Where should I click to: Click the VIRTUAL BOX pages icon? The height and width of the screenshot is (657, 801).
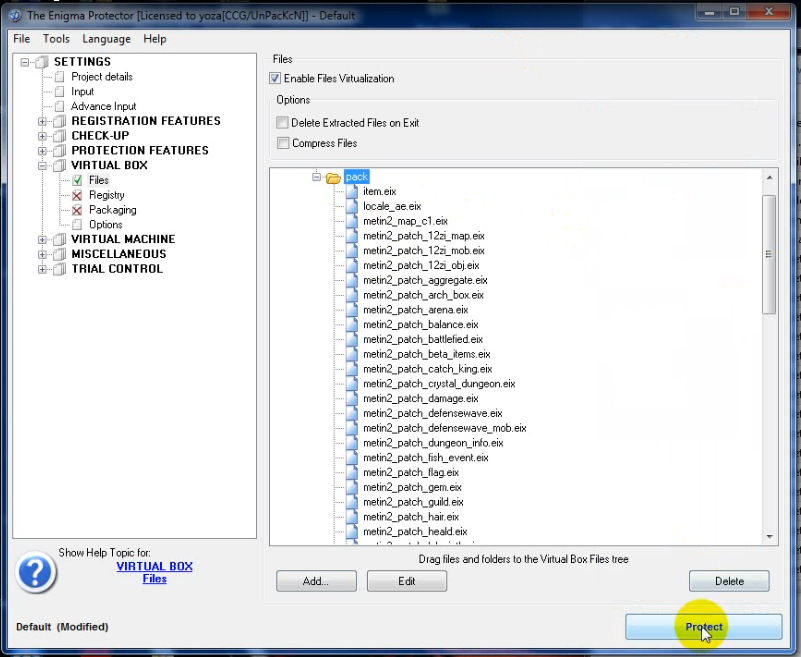pos(60,166)
